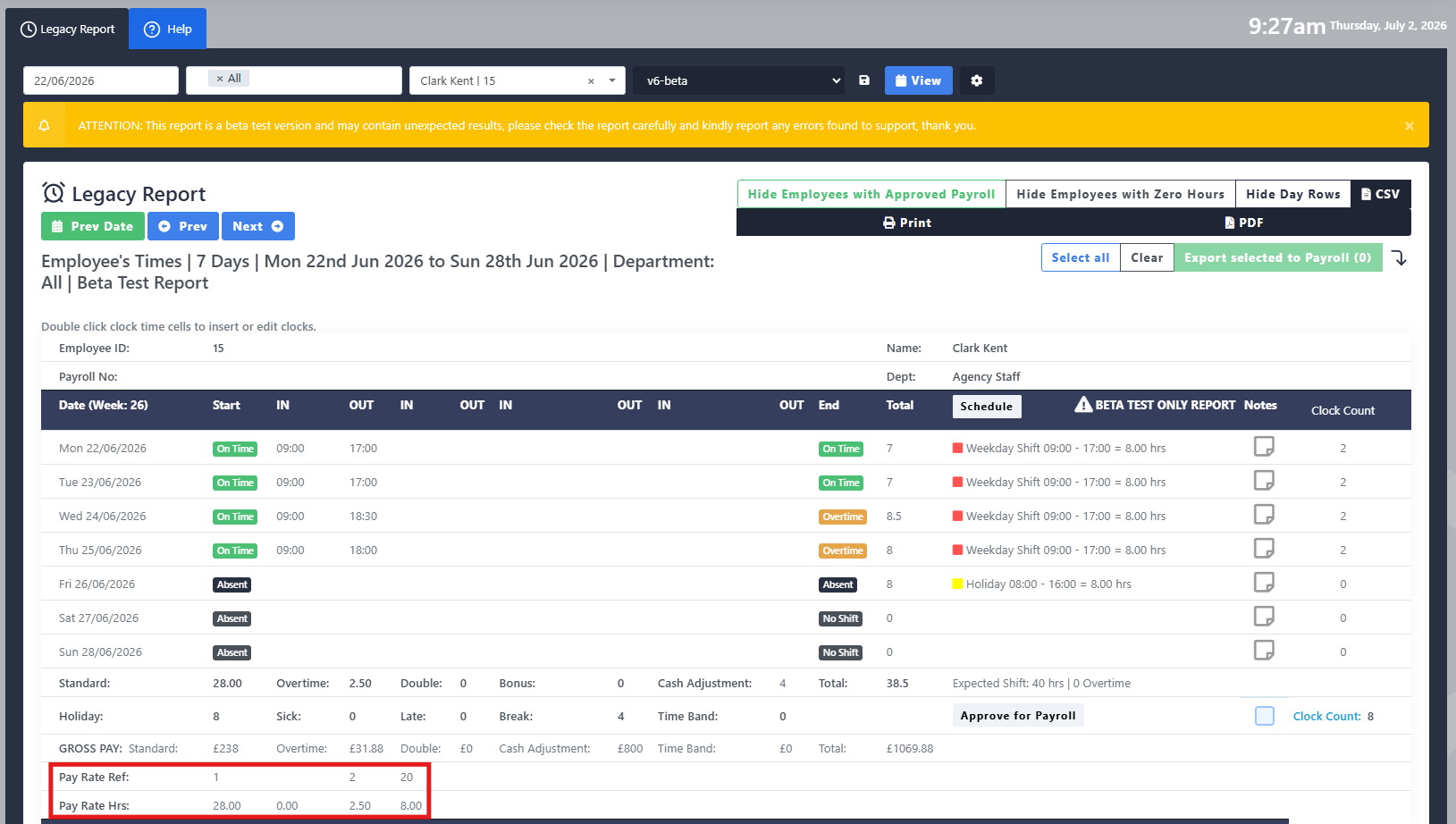1456x824 pixels.
Task: Dismiss the yellow attention banner
Action: (1410, 126)
